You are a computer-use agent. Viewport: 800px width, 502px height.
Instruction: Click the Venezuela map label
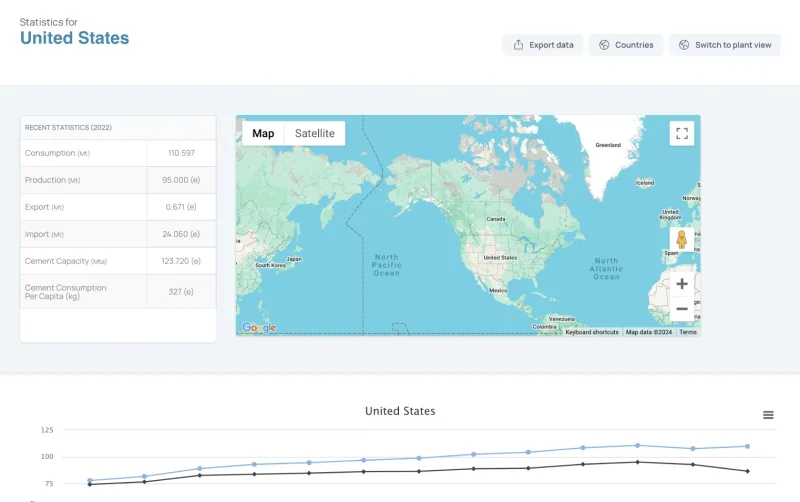click(x=562, y=319)
